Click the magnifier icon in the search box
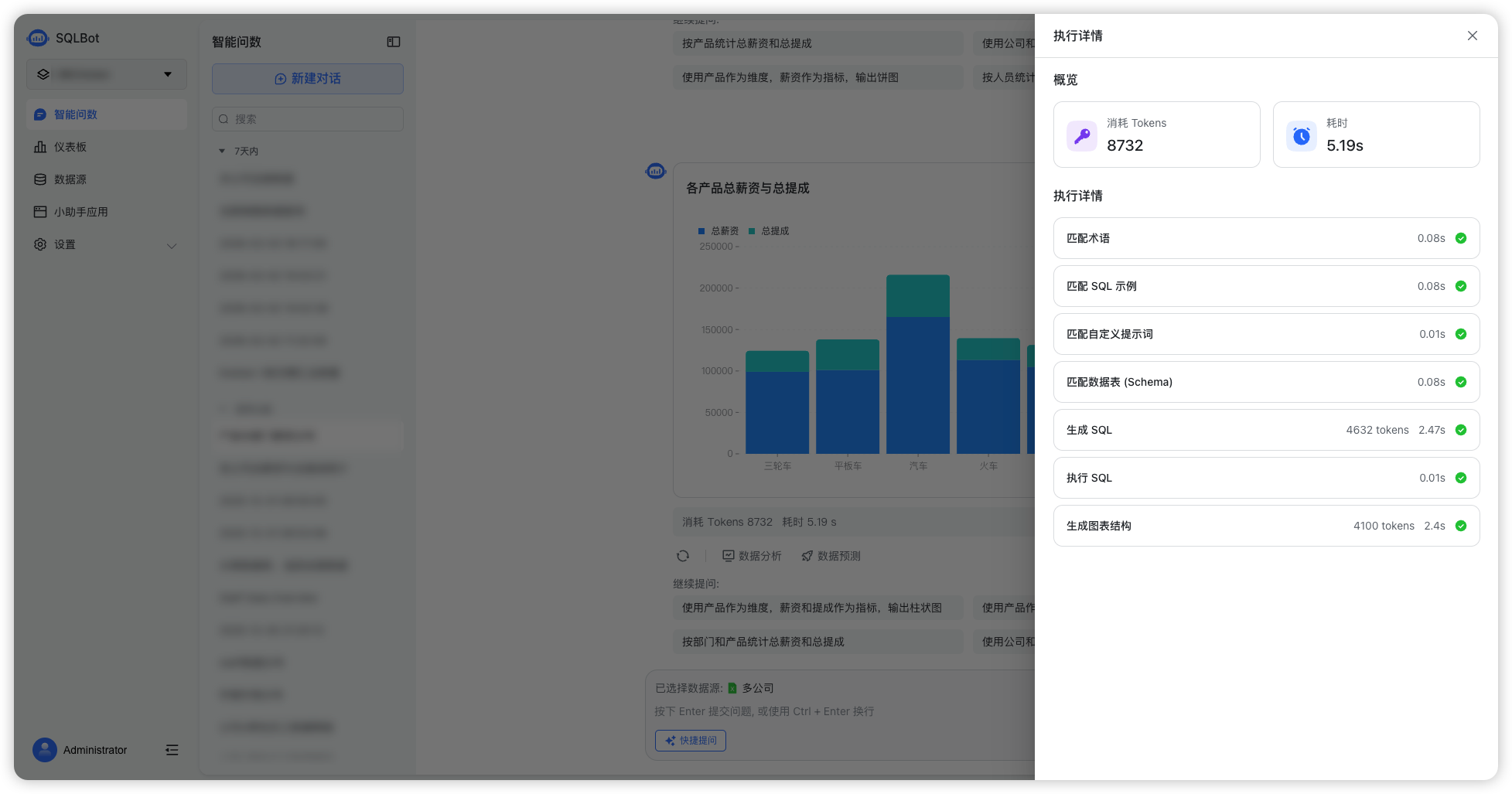 pyautogui.click(x=224, y=119)
